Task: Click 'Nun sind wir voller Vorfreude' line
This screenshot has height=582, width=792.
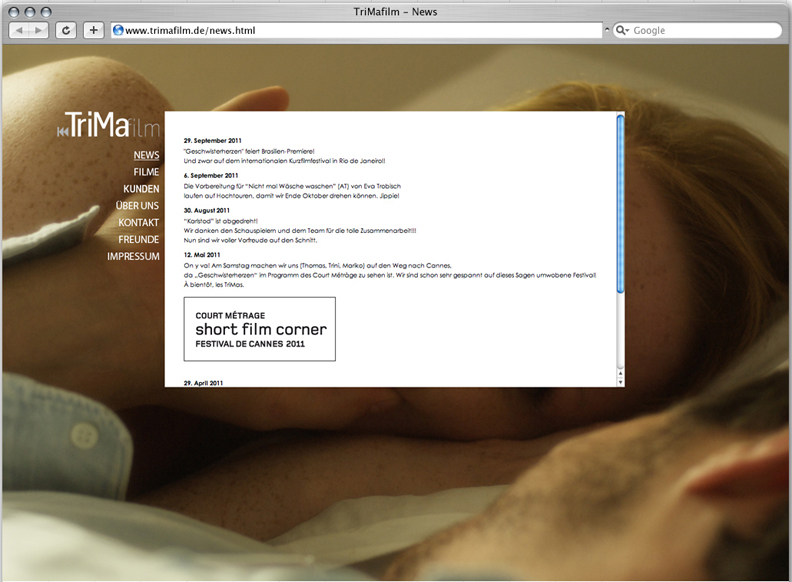Action: [x=251, y=240]
